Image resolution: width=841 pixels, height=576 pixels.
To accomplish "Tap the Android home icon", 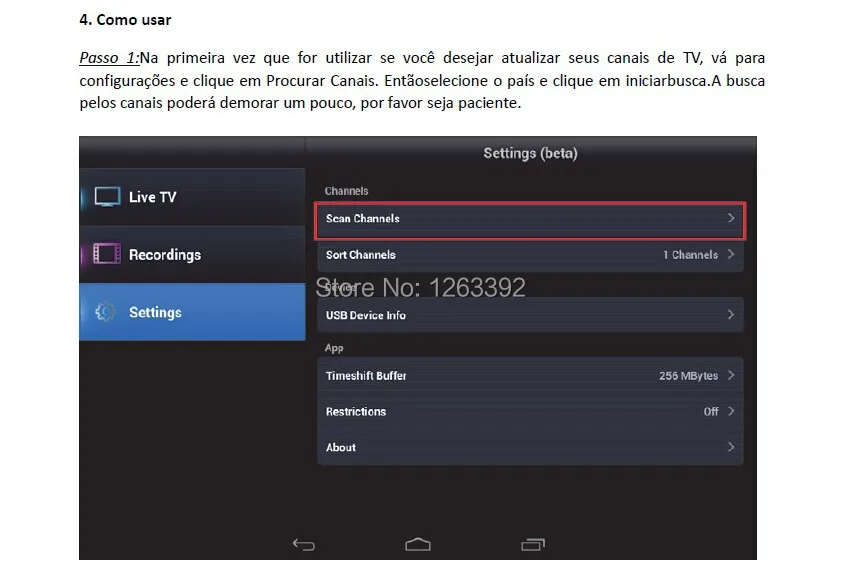I will click(418, 544).
